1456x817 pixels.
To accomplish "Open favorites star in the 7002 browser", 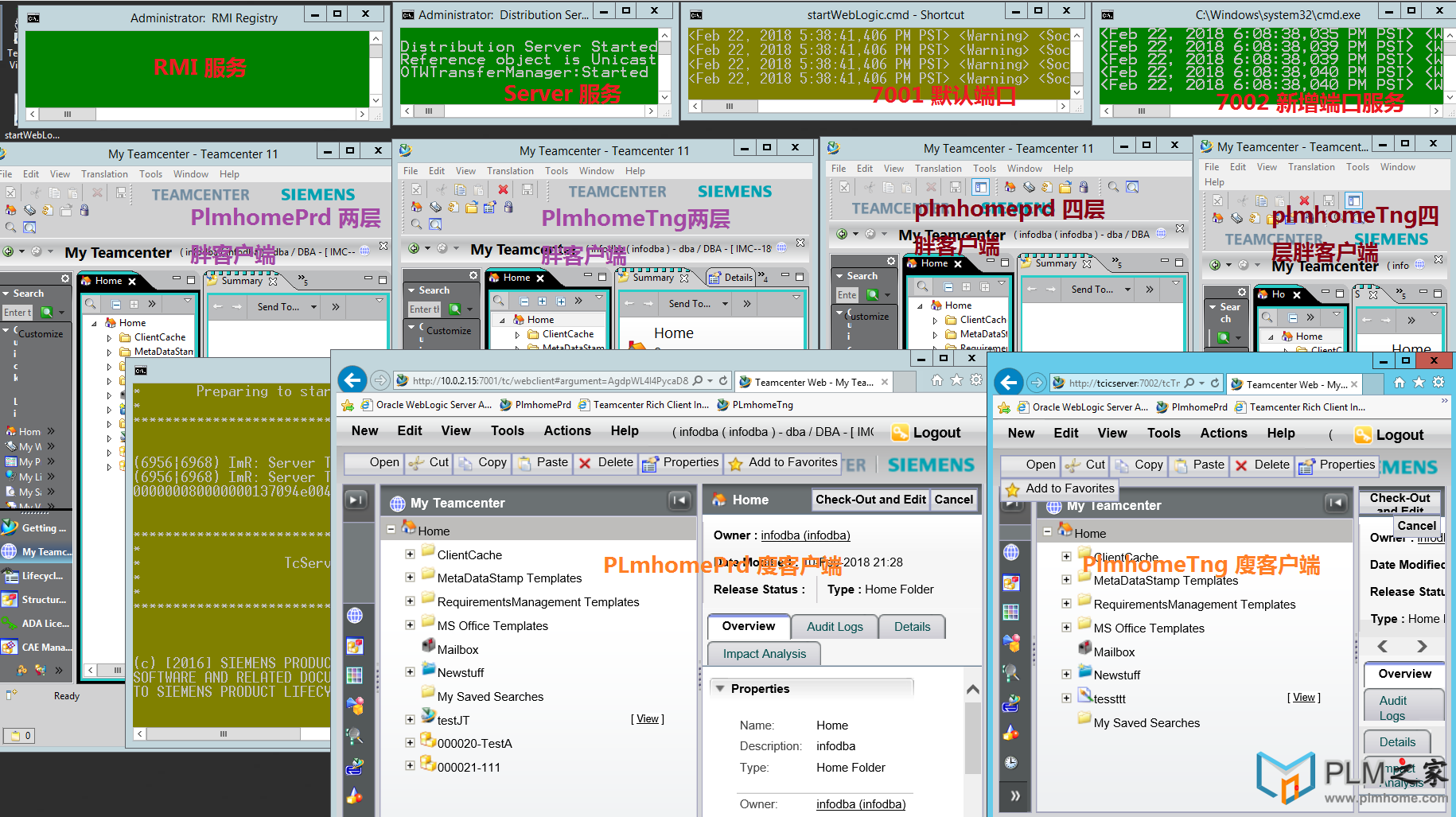I will tap(1419, 383).
